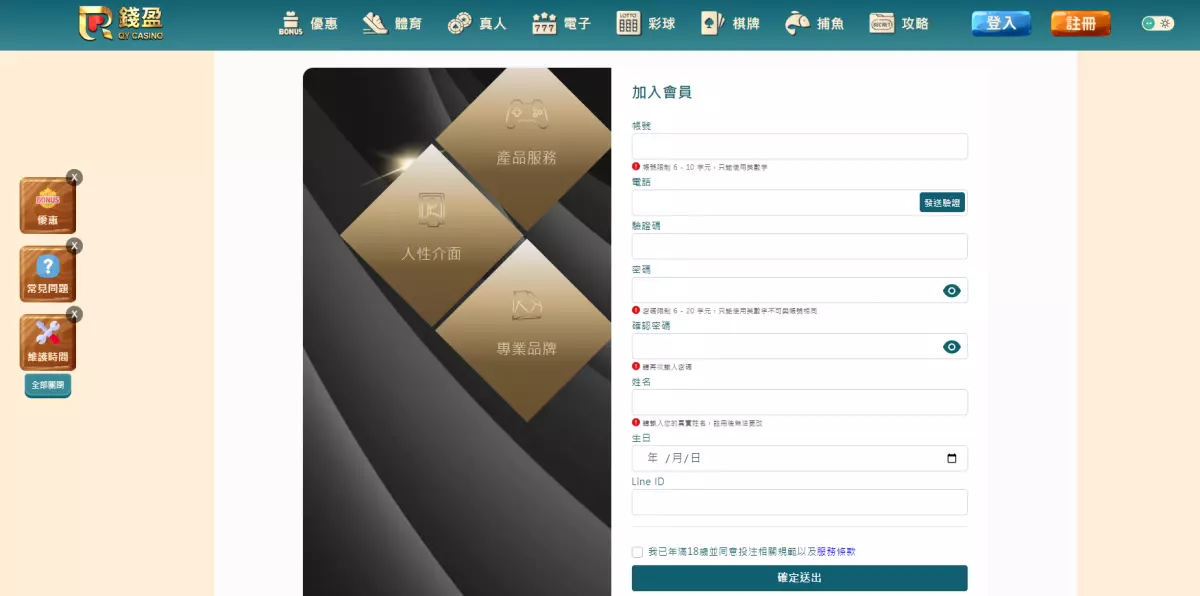Open the BONUS 優惠 floating sidebar badge

pos(47,204)
